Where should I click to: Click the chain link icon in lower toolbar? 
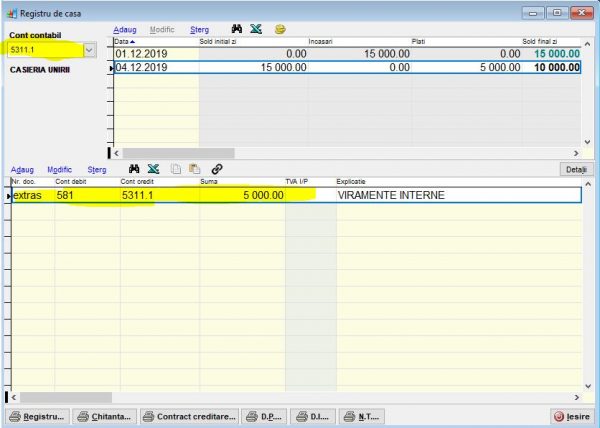click(216, 169)
